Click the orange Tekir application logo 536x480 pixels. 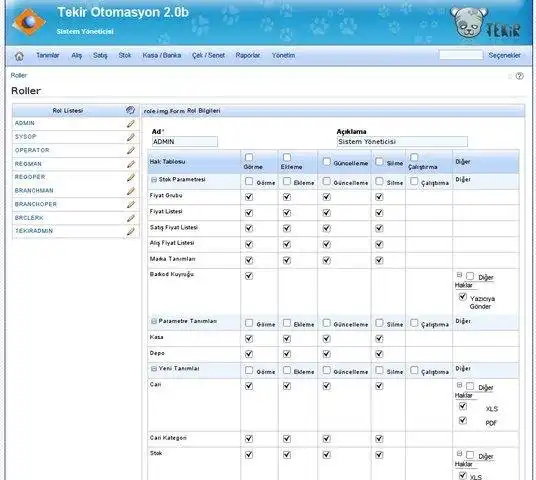click(29, 22)
